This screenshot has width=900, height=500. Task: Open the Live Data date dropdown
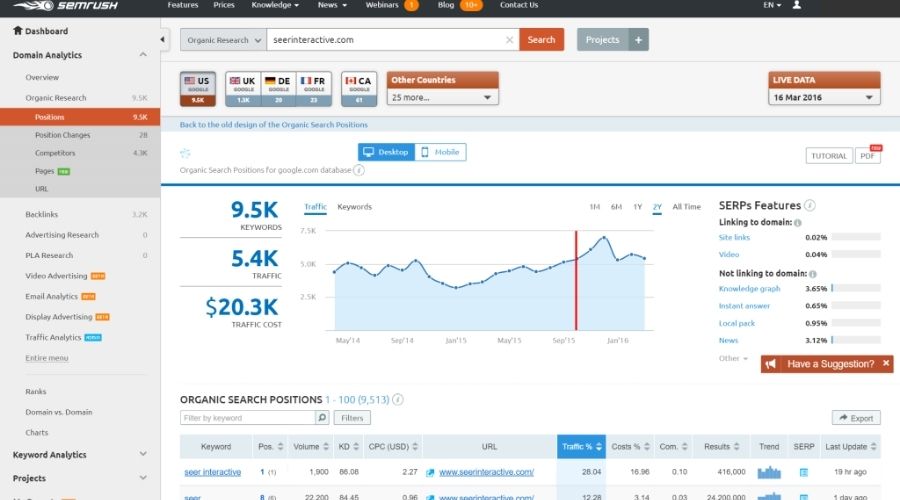[824, 98]
